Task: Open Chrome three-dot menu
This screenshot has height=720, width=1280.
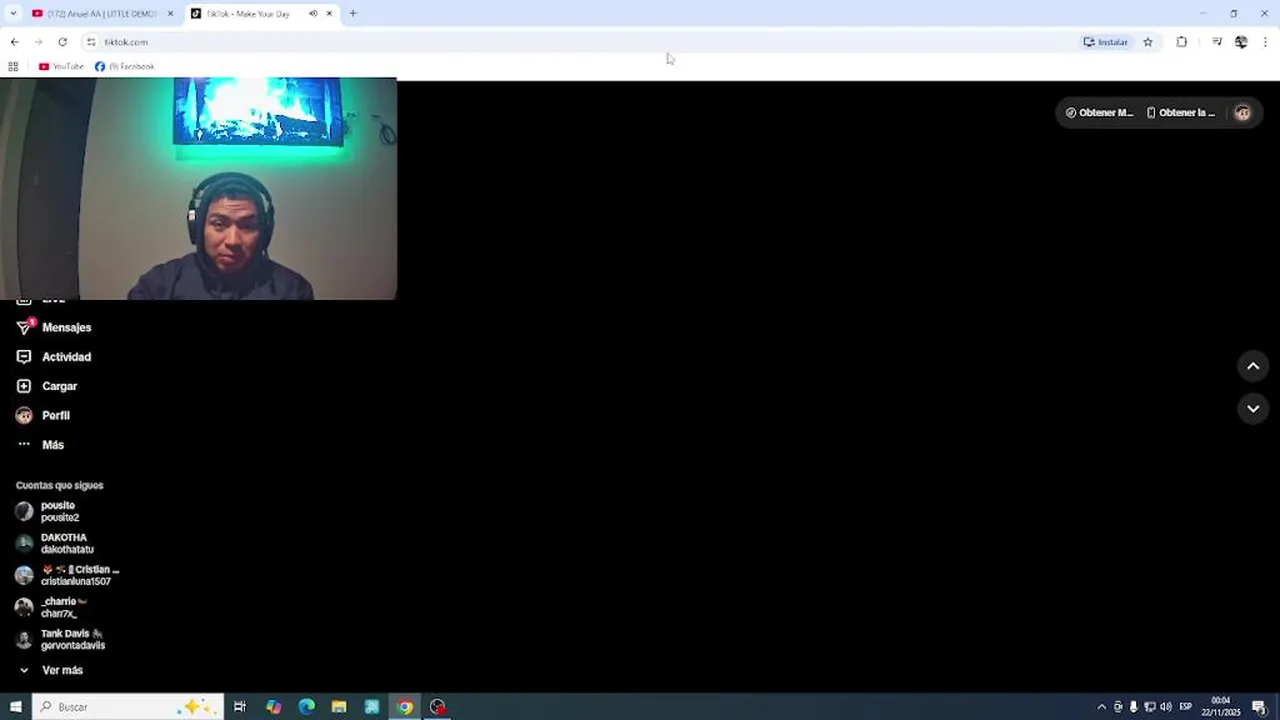Action: pyautogui.click(x=1265, y=42)
